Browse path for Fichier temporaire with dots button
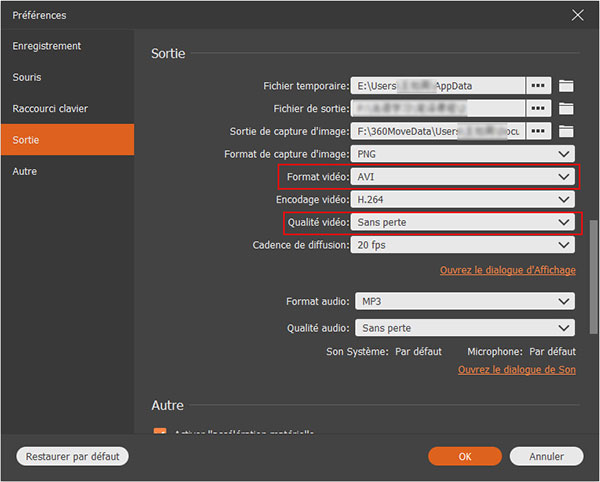The width and height of the screenshot is (600, 482). 538,86
